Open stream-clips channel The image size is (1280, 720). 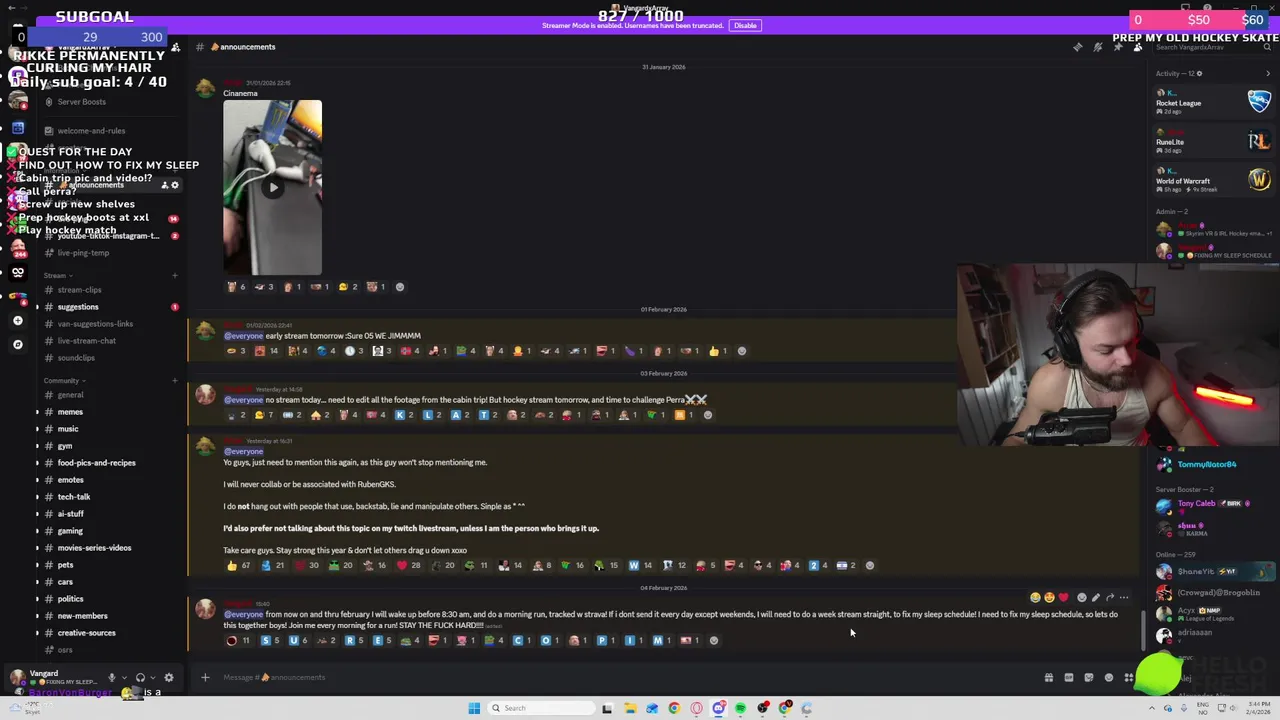tap(79, 290)
